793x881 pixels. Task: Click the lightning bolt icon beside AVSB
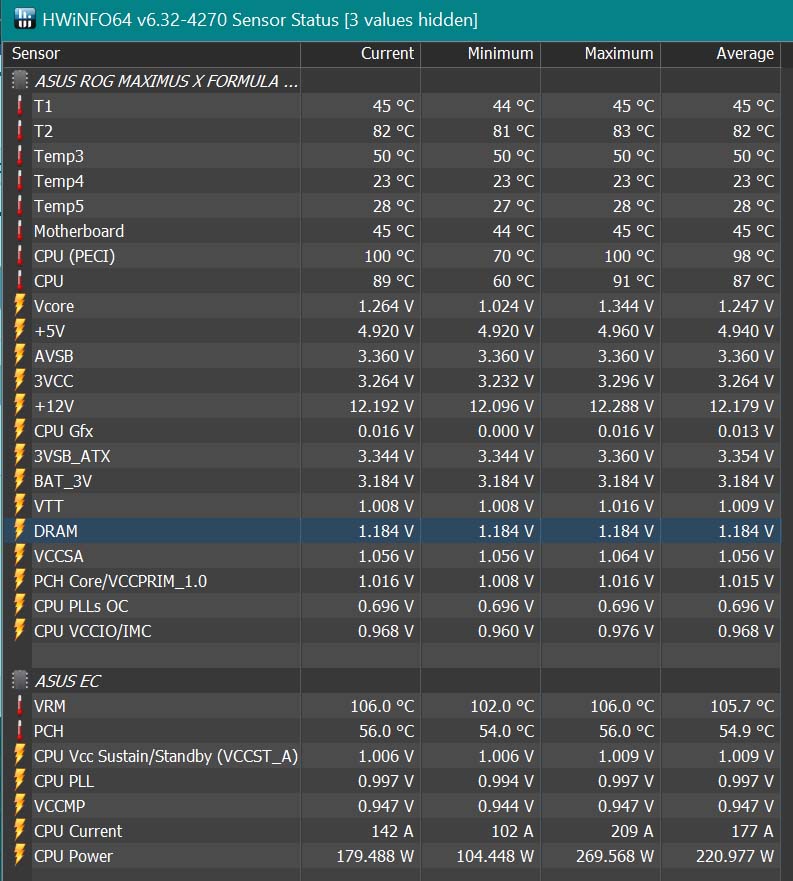tap(20, 355)
